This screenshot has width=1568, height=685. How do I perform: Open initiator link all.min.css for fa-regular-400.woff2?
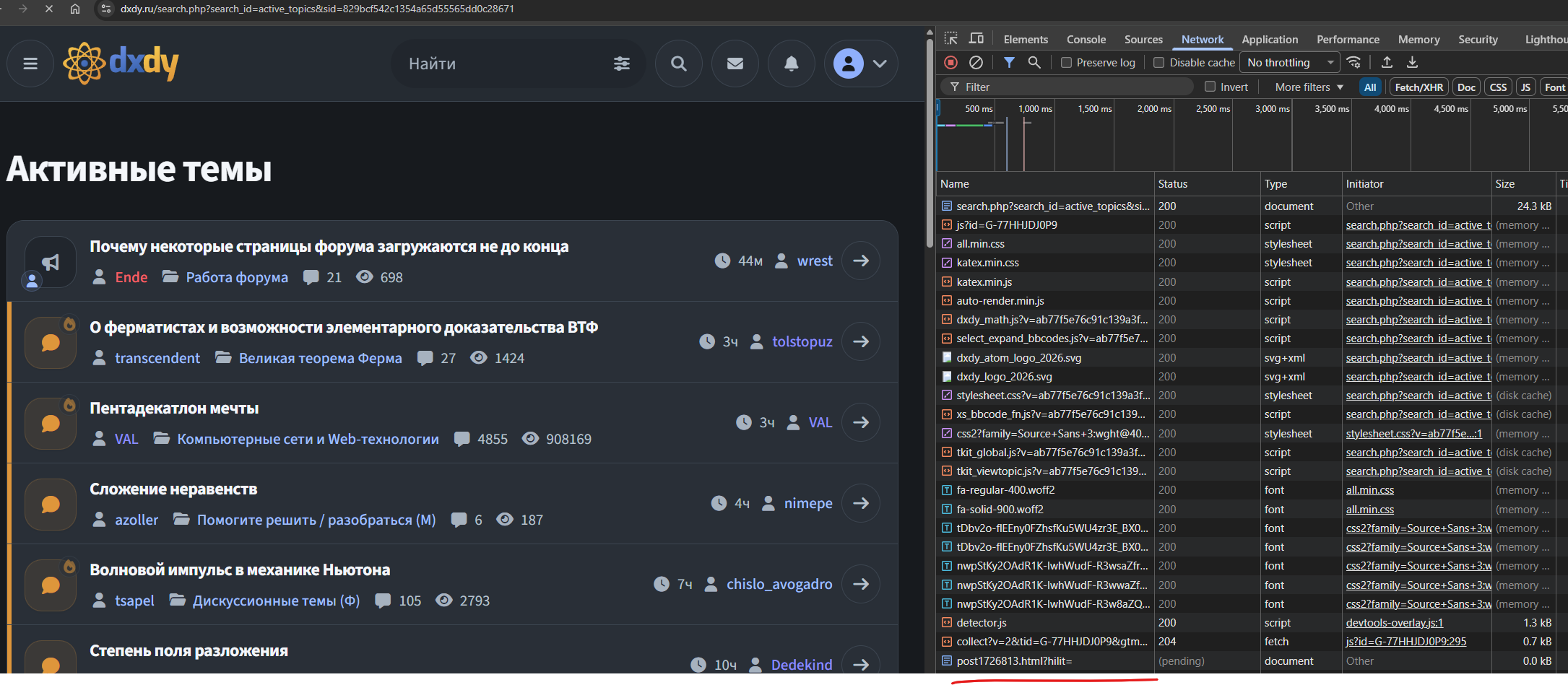[1369, 490]
